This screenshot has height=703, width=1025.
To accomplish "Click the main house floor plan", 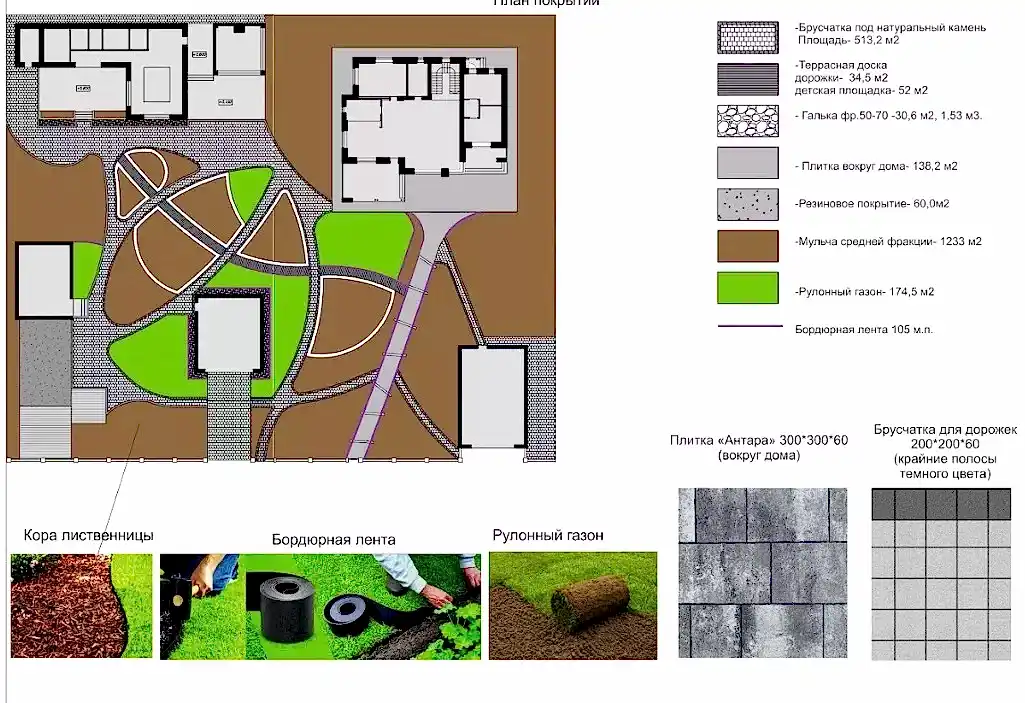I will tap(424, 130).
